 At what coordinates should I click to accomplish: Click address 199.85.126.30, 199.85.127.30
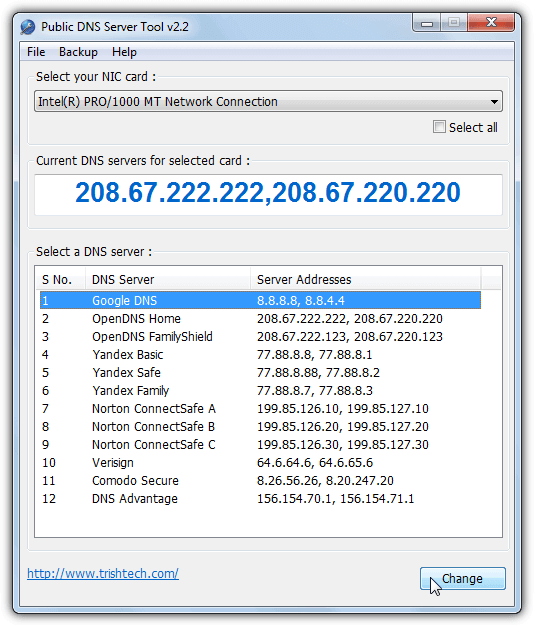point(343,444)
